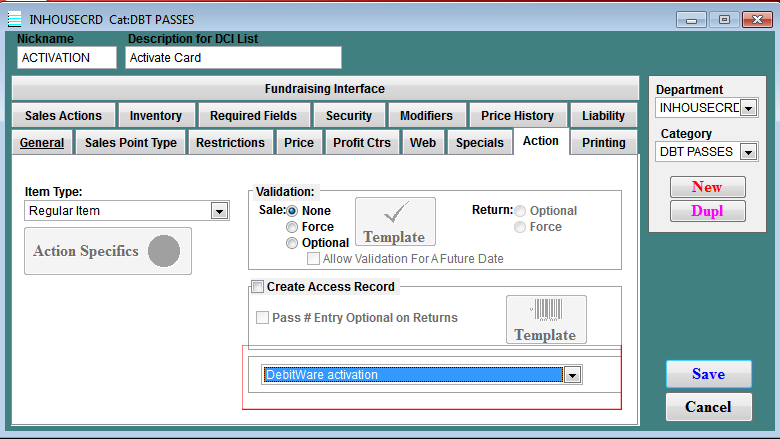This screenshot has height=439, width=780.
Task: Enable the Create Access Record checkbox
Action: (x=258, y=286)
